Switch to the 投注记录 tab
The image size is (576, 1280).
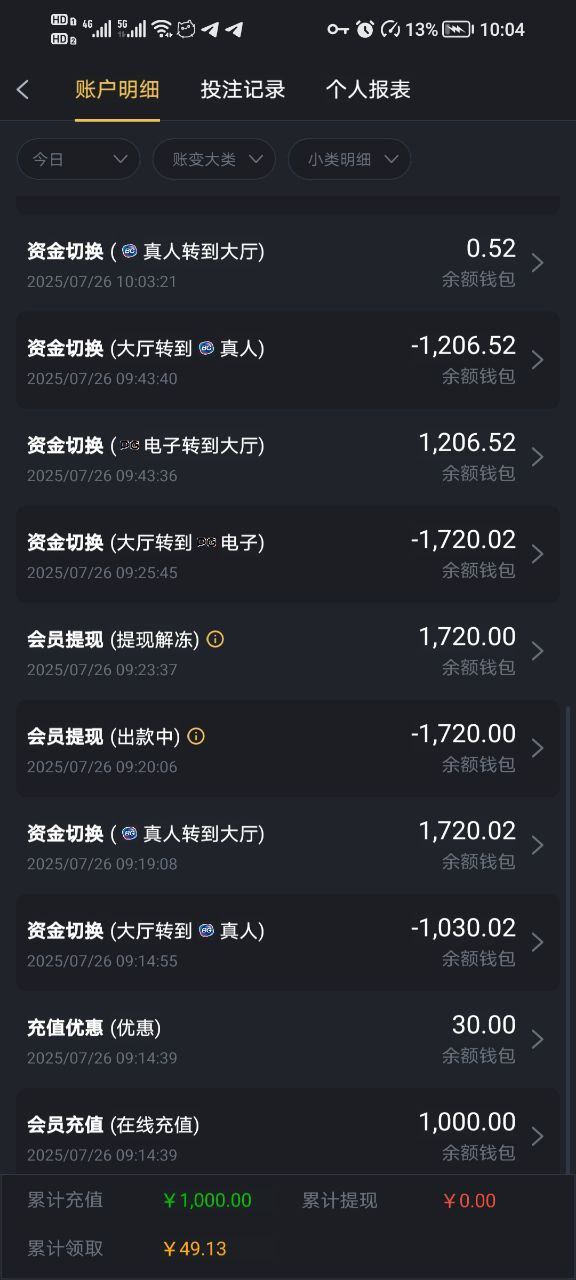243,89
